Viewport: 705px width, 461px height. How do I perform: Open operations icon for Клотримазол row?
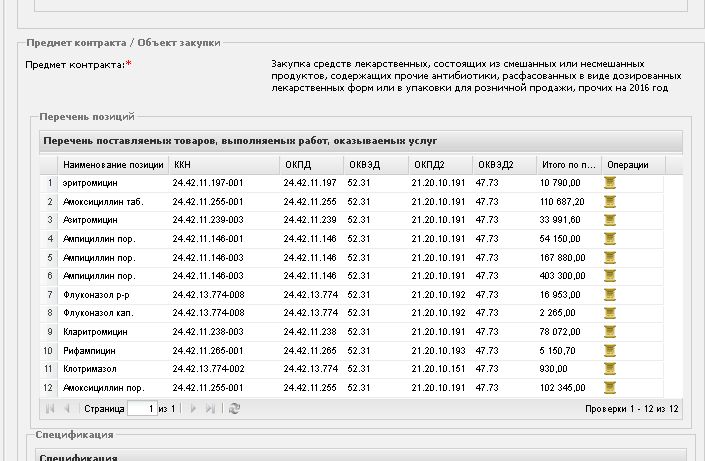click(610, 369)
